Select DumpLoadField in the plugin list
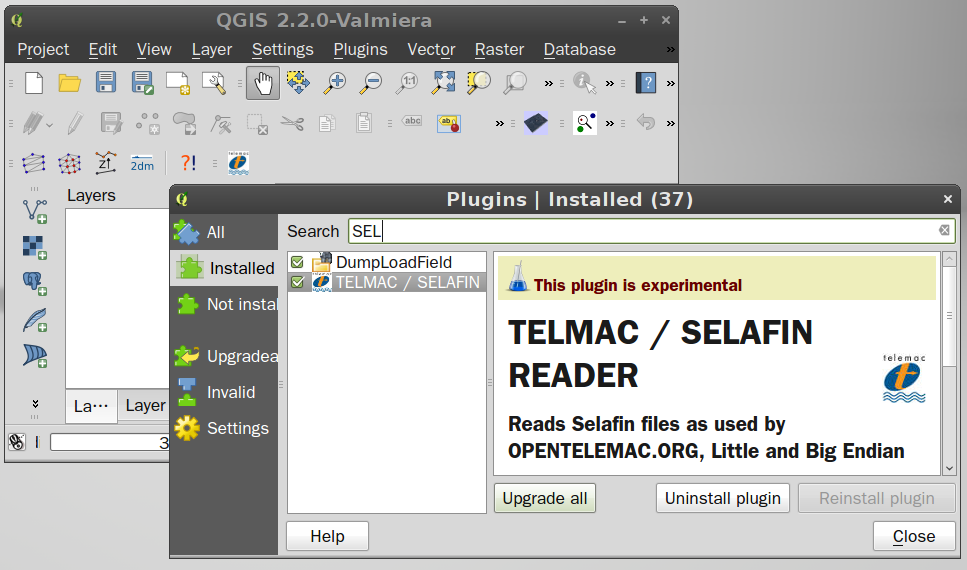Screen dimensions: 967x570 click(387, 262)
